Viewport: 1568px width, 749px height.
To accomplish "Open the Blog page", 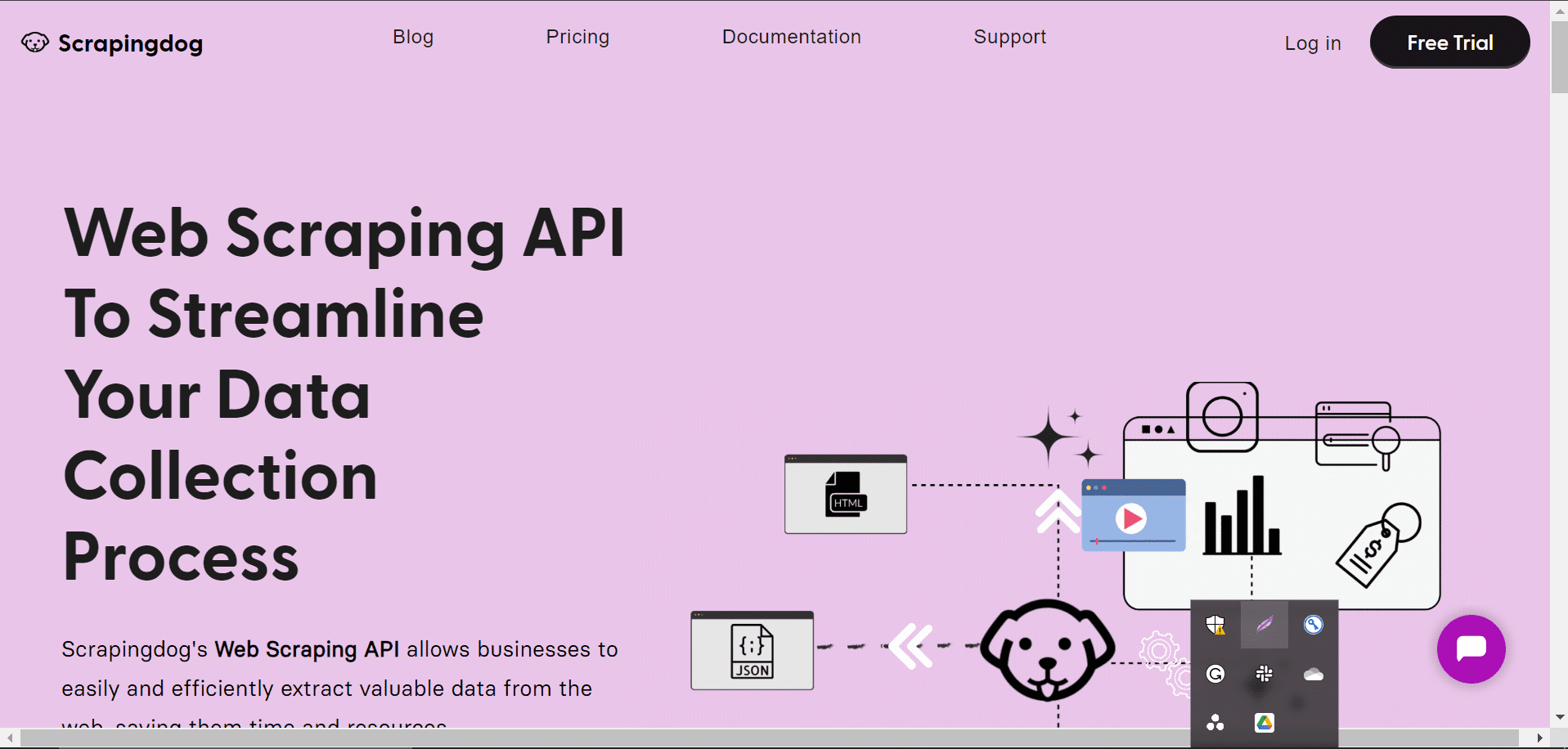I will coord(412,37).
